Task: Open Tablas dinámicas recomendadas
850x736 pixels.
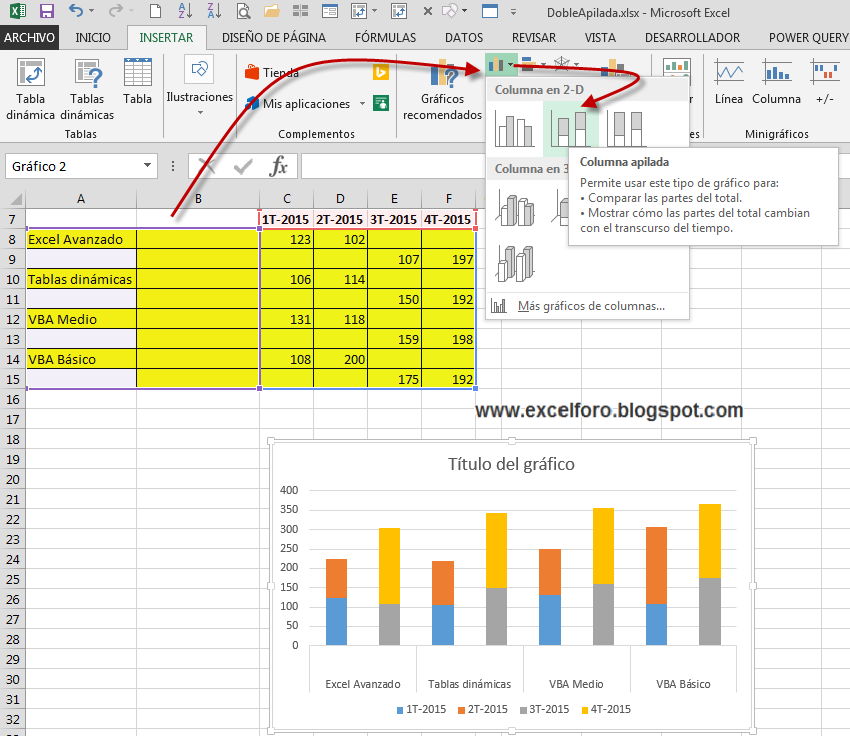Action: pos(87,89)
